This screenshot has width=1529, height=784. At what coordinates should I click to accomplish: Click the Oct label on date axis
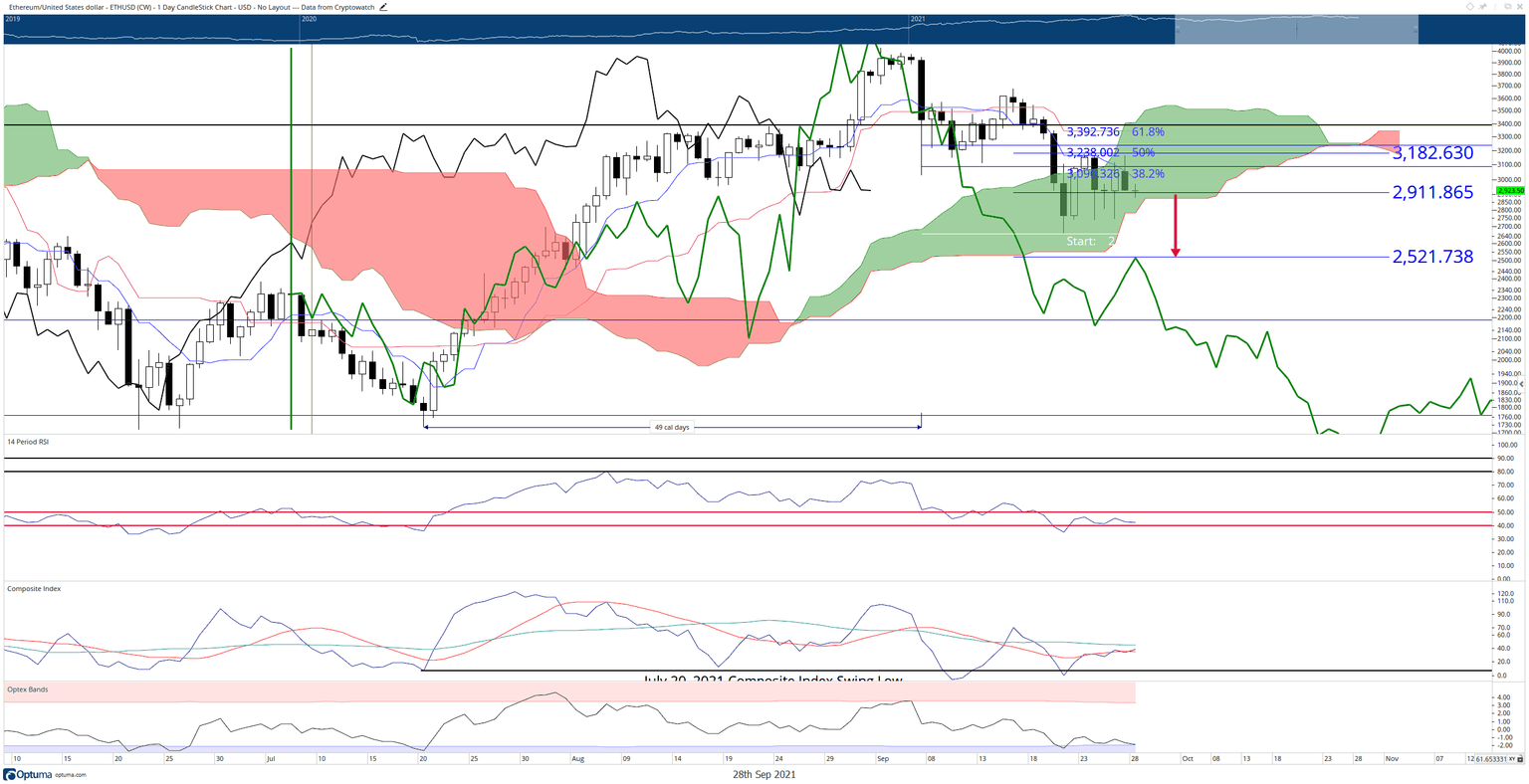coord(1187,758)
